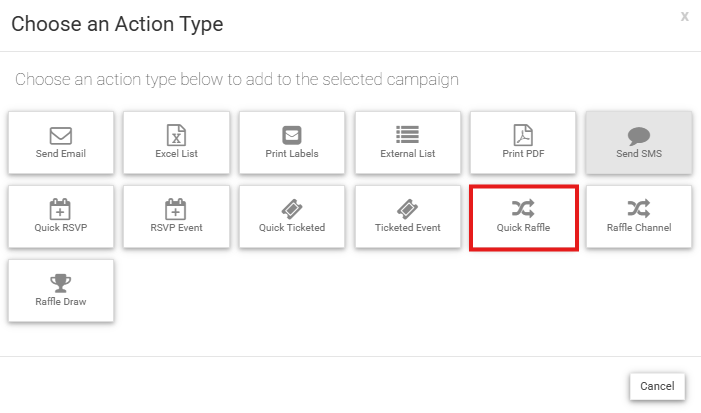Select the Excel List spreadsheet icon
The image size is (701, 413).
(x=176, y=135)
